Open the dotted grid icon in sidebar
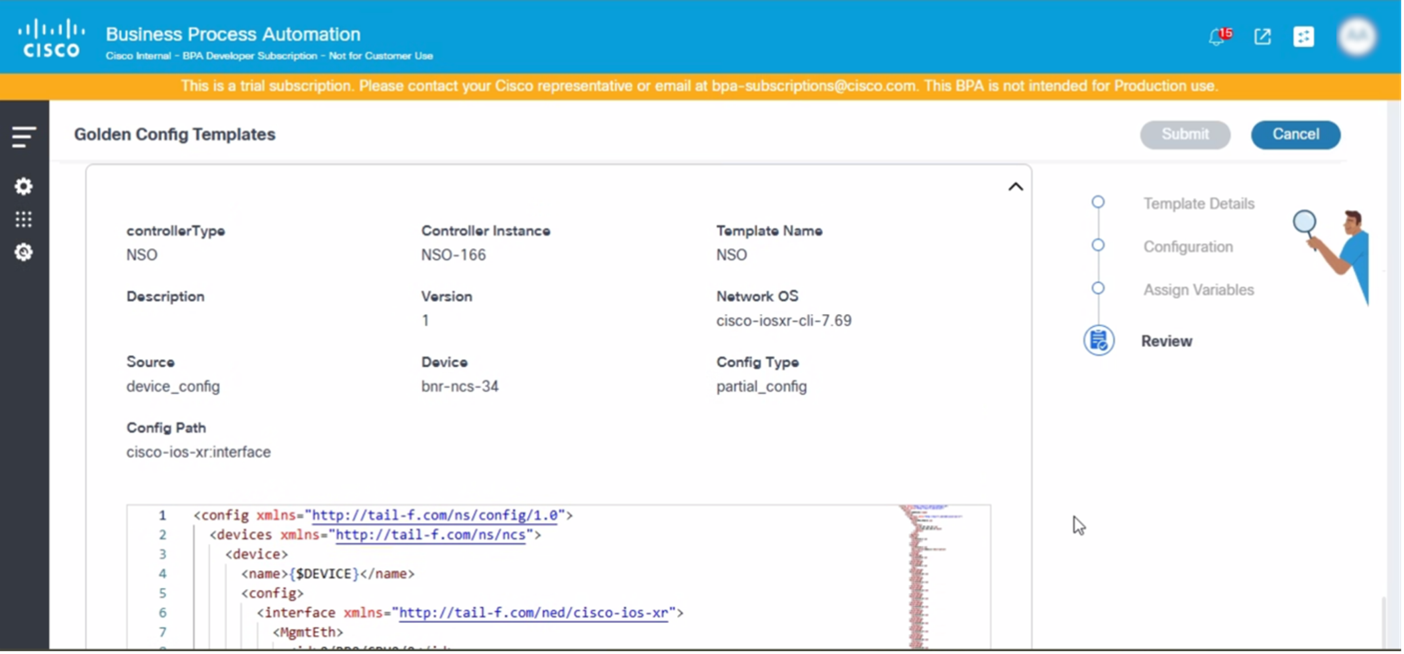Screen dimensions: 1404x654 pyautogui.click(x=24, y=220)
